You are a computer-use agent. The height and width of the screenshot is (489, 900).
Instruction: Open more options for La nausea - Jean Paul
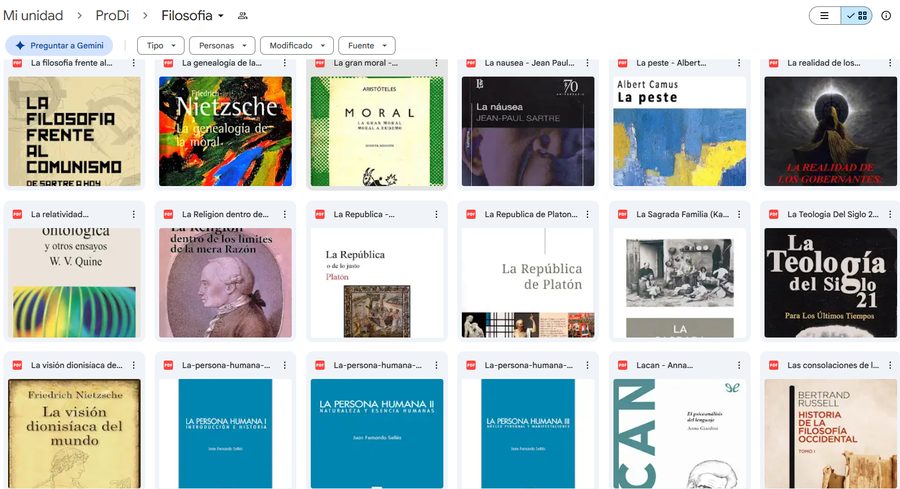click(587, 63)
